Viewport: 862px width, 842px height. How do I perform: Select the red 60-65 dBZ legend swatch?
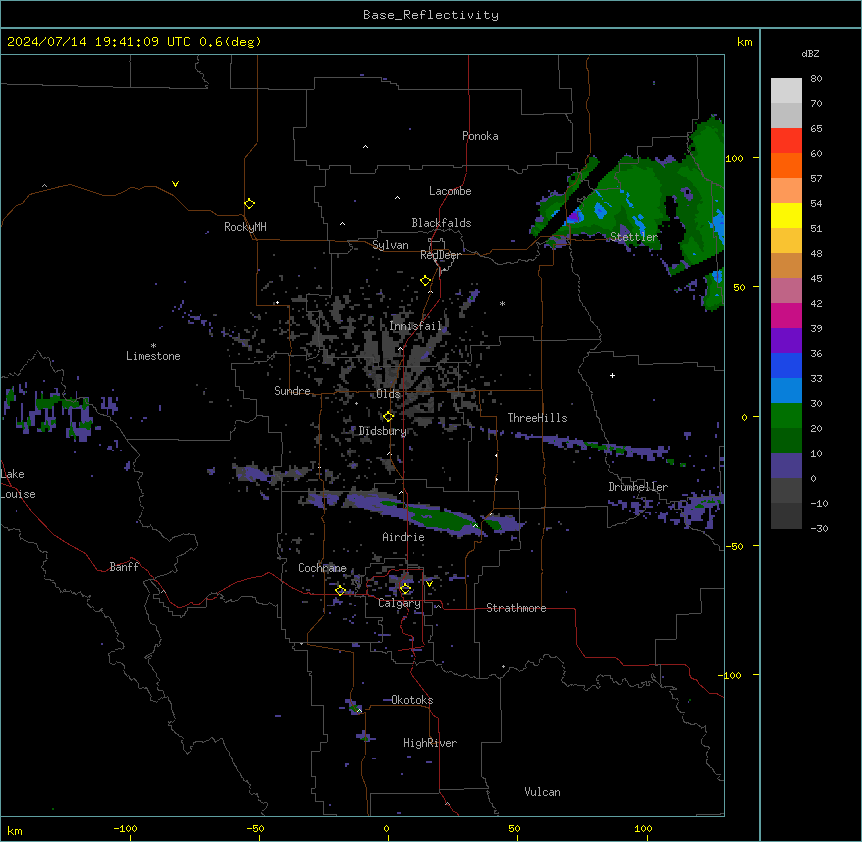click(786, 140)
